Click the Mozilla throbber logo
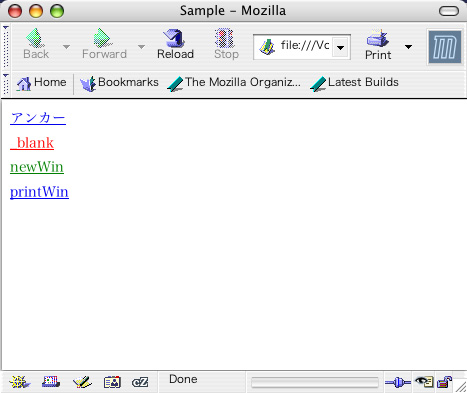 445,47
